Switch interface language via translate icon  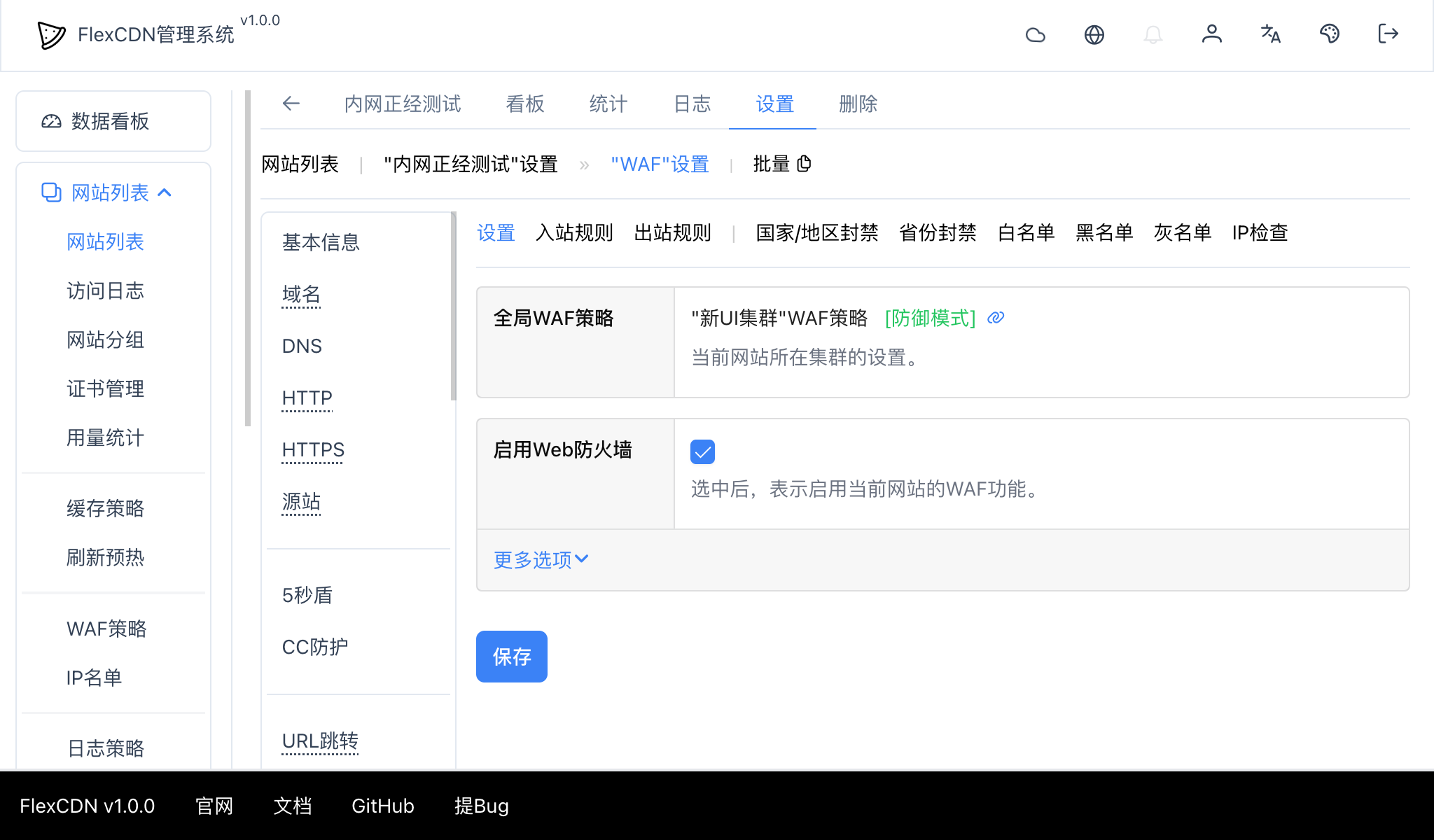point(1271,34)
